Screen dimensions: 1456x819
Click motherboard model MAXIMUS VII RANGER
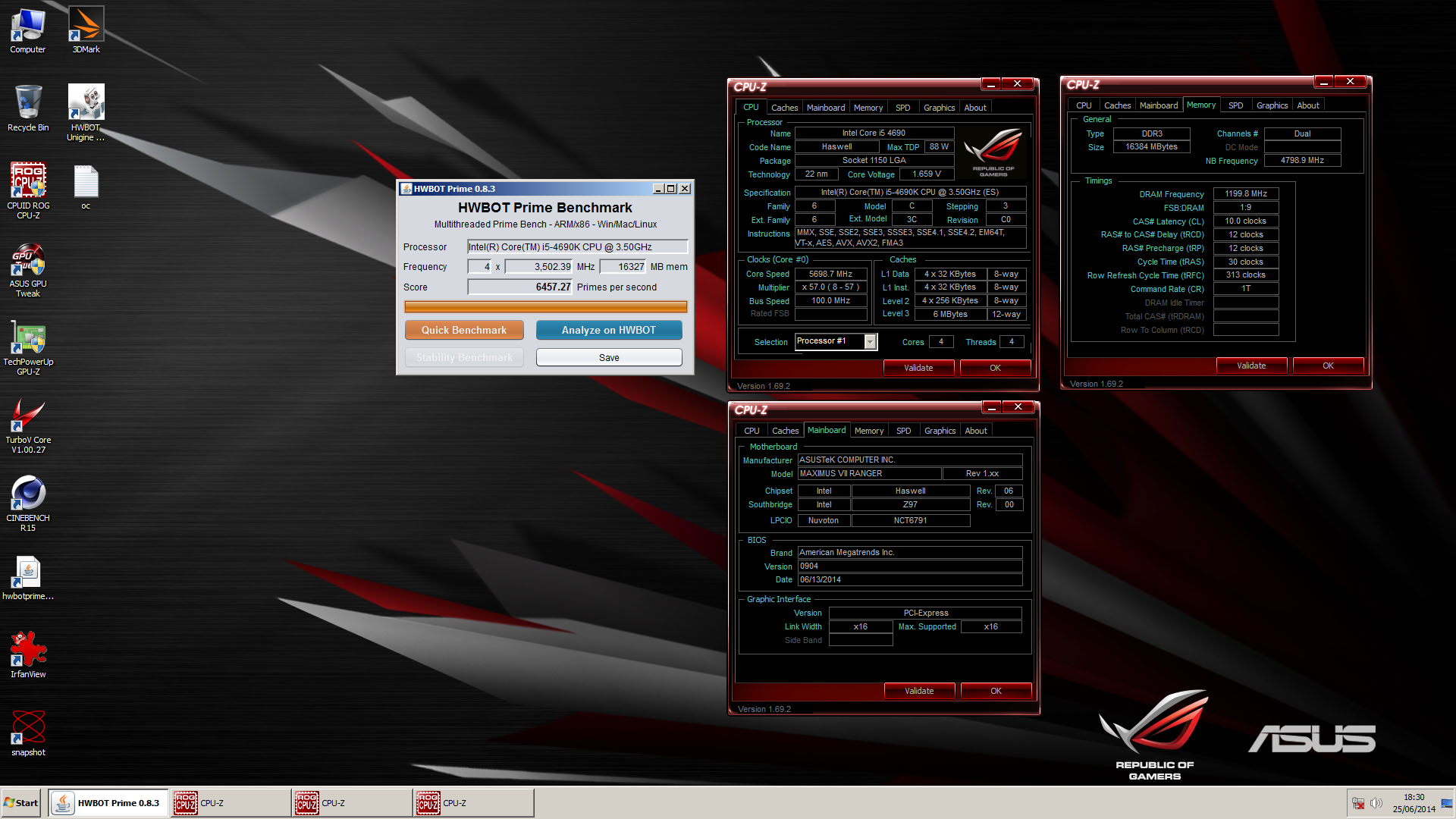click(869, 474)
